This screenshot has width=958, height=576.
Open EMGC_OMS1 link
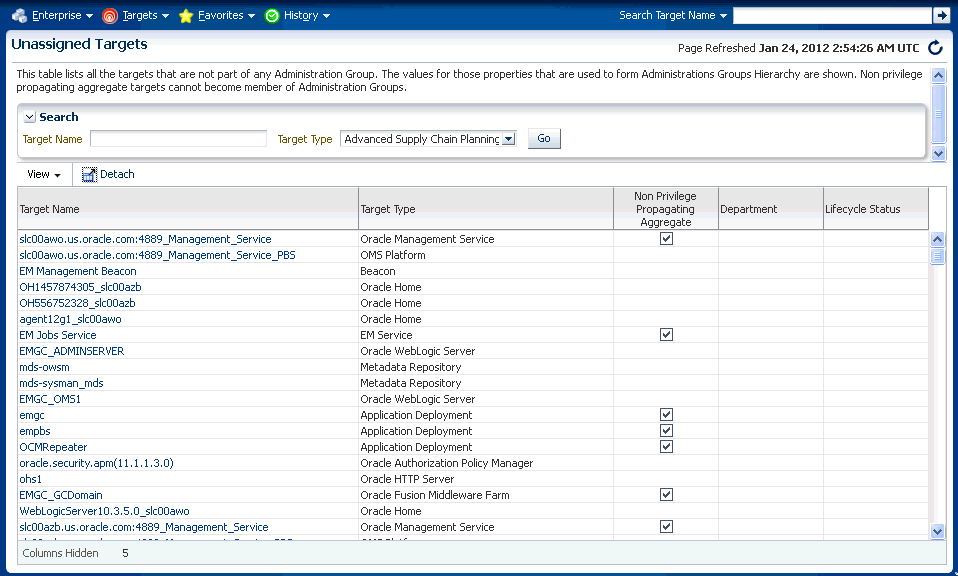[x=49, y=399]
